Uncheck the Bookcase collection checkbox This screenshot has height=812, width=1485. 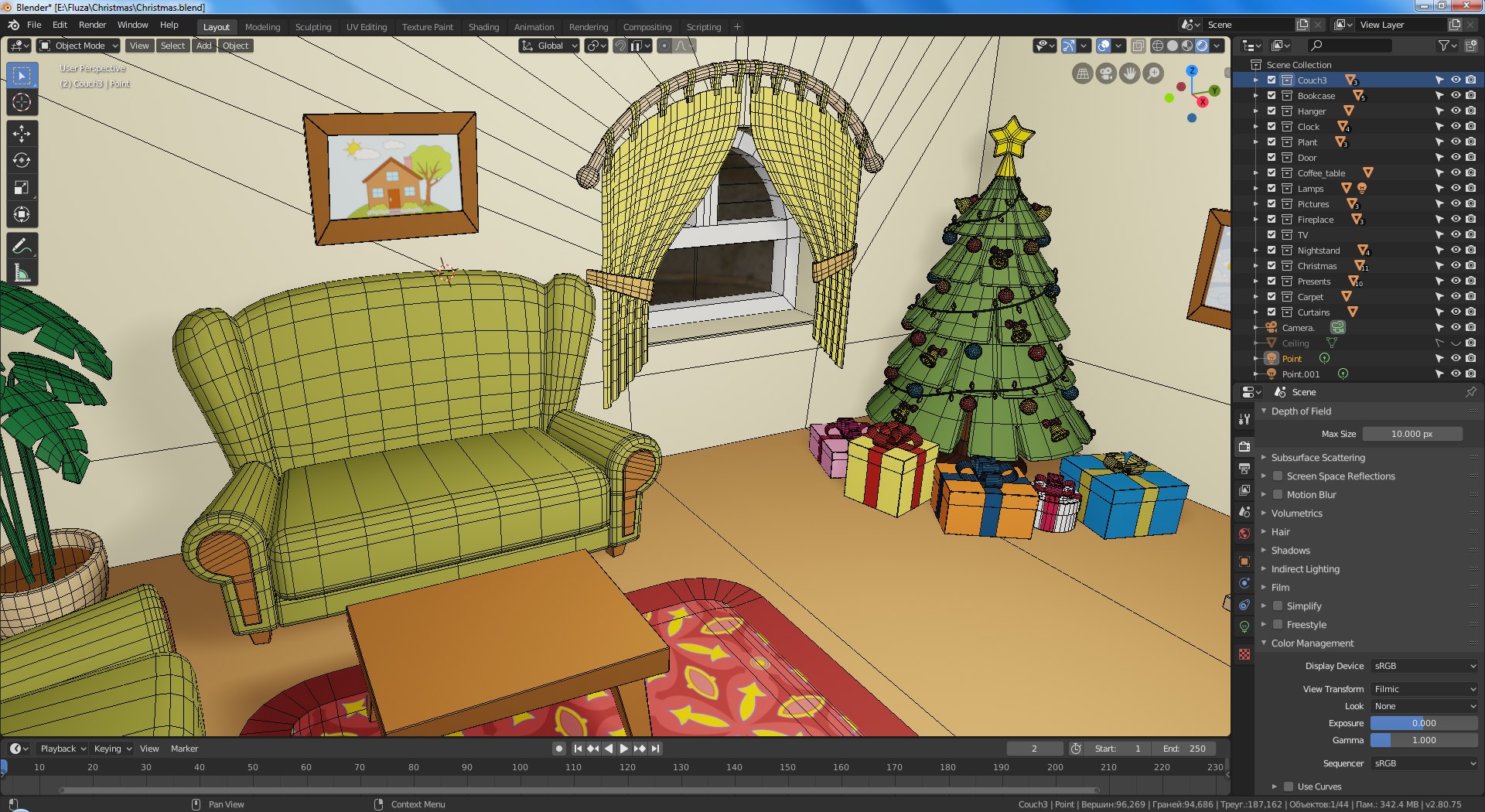point(1272,96)
